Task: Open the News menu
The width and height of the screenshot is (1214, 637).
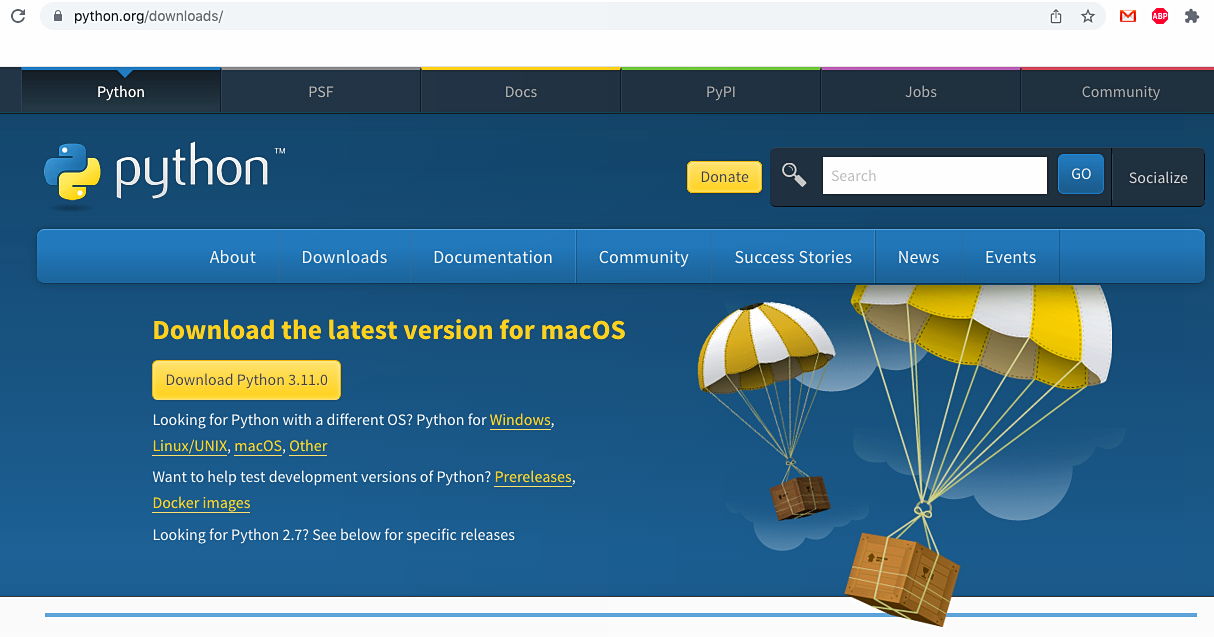Action: 918,257
